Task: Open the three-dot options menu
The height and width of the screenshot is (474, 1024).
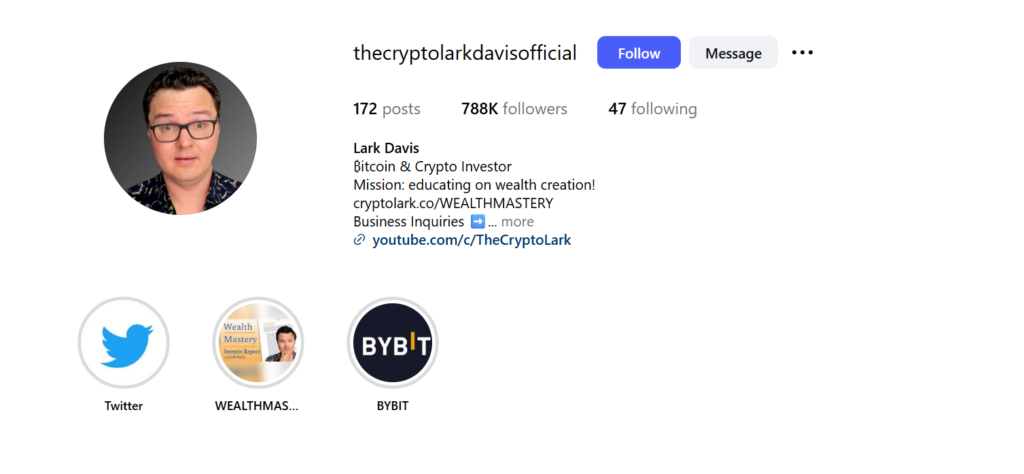Action: pos(802,53)
